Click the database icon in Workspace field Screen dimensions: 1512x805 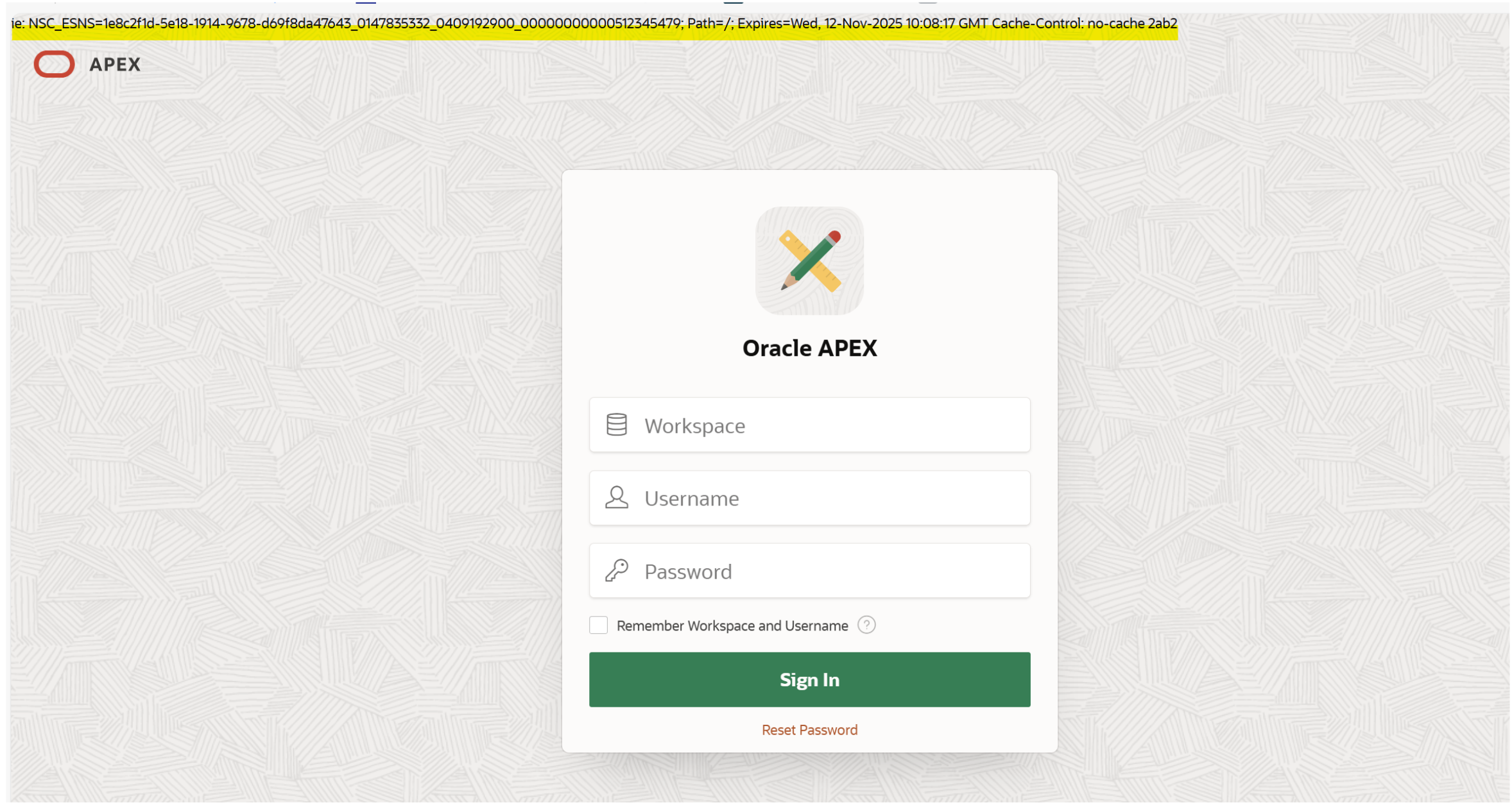point(616,425)
